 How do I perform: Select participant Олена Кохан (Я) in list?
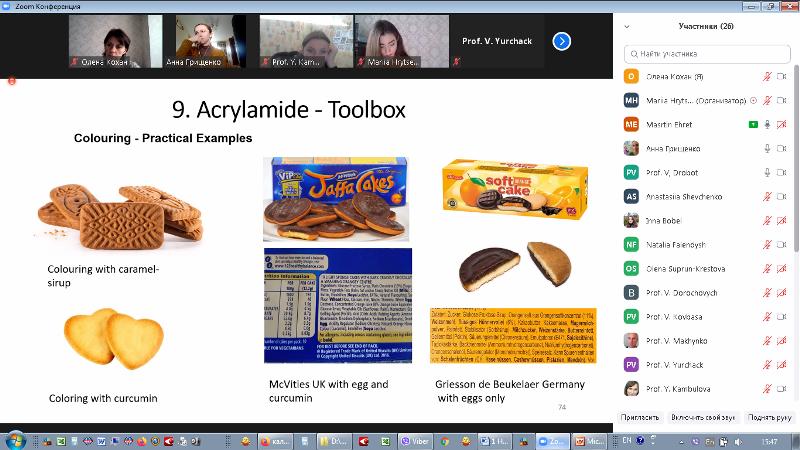tap(706, 77)
